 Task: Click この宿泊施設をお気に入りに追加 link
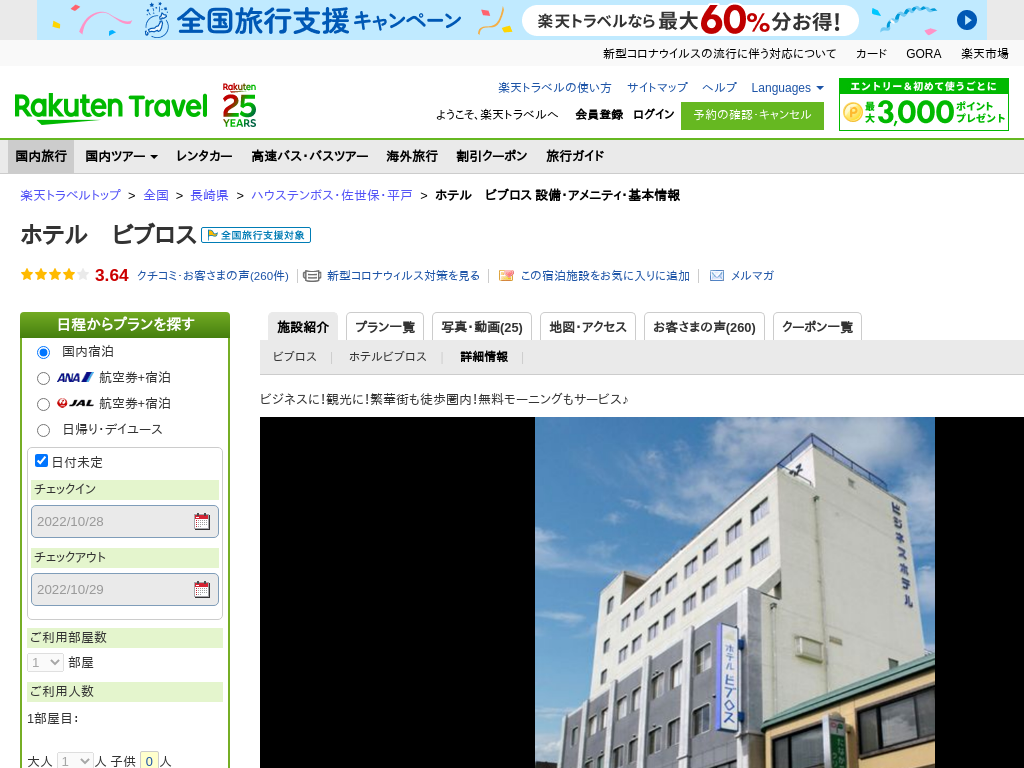pos(605,276)
